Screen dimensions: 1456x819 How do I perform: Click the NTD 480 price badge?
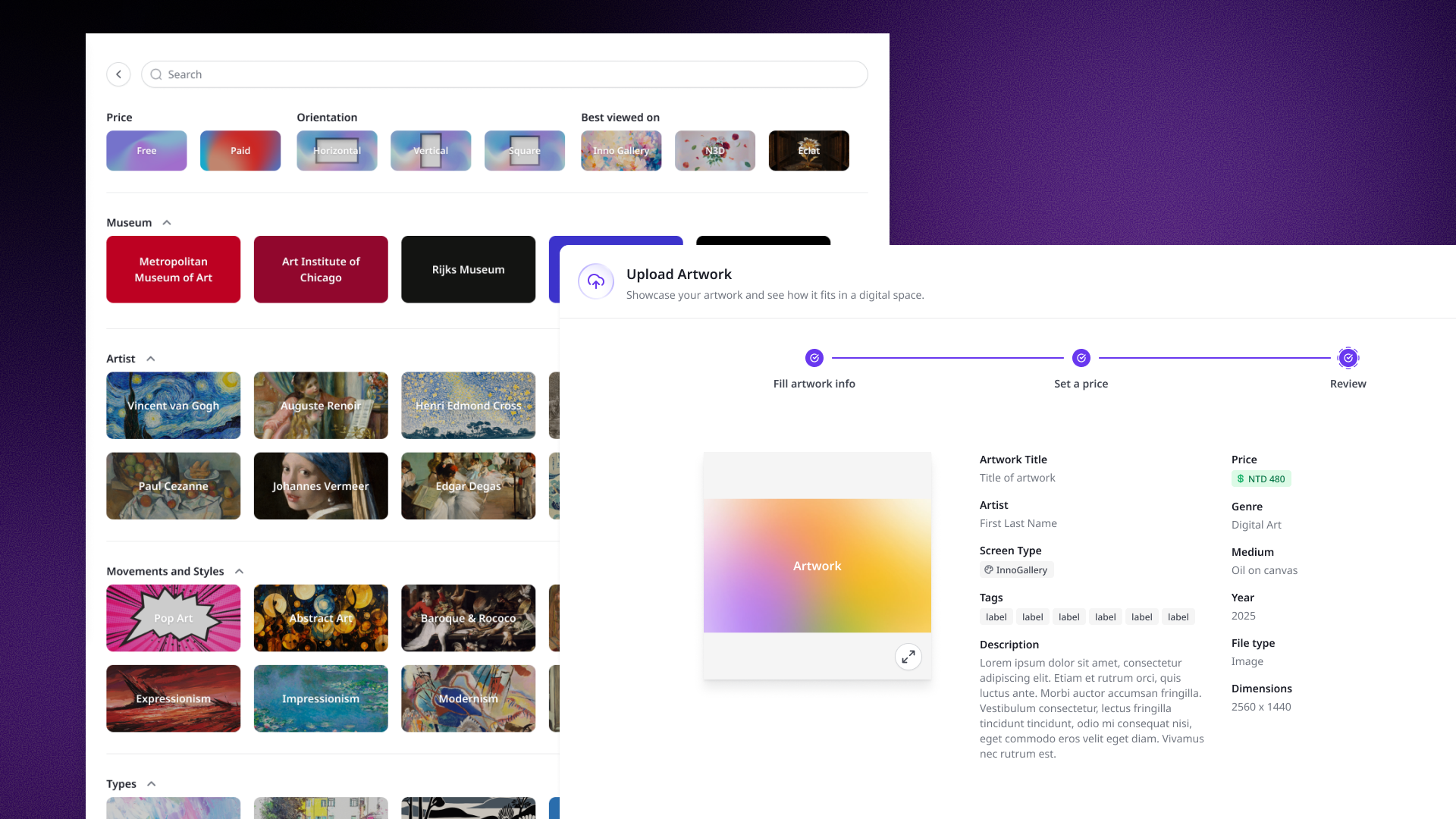1261,479
